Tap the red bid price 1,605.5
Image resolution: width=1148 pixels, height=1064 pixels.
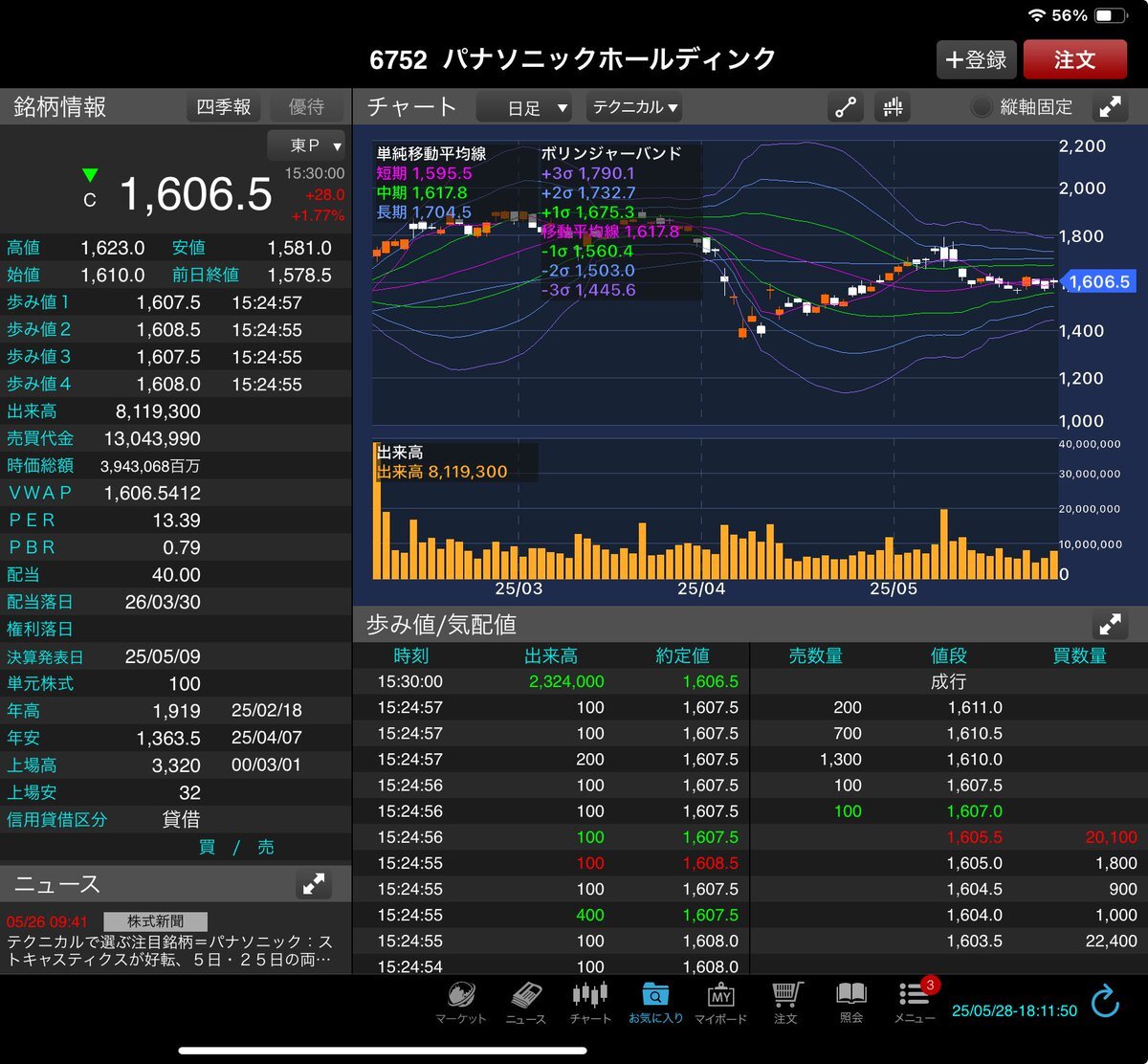(975, 837)
